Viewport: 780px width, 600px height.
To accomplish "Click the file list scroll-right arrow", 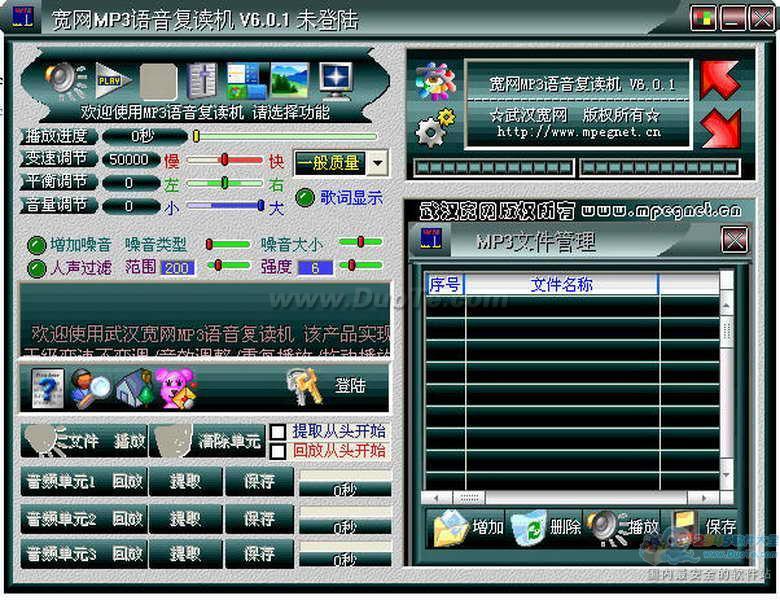I will 703,498.
